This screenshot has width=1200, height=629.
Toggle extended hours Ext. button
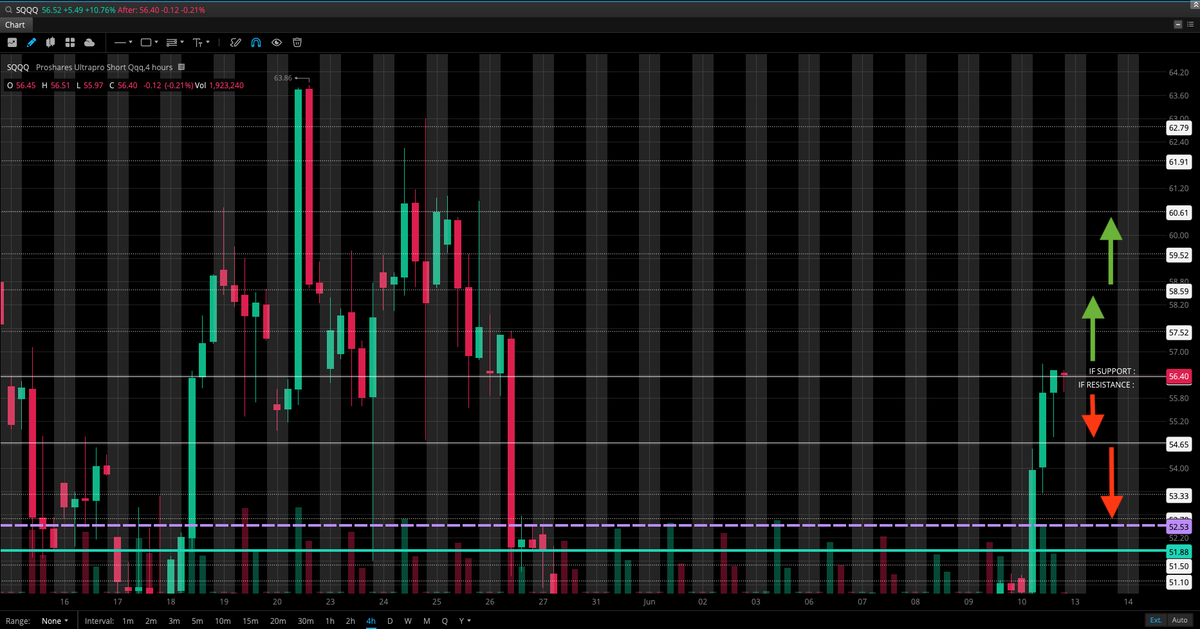coord(1155,621)
